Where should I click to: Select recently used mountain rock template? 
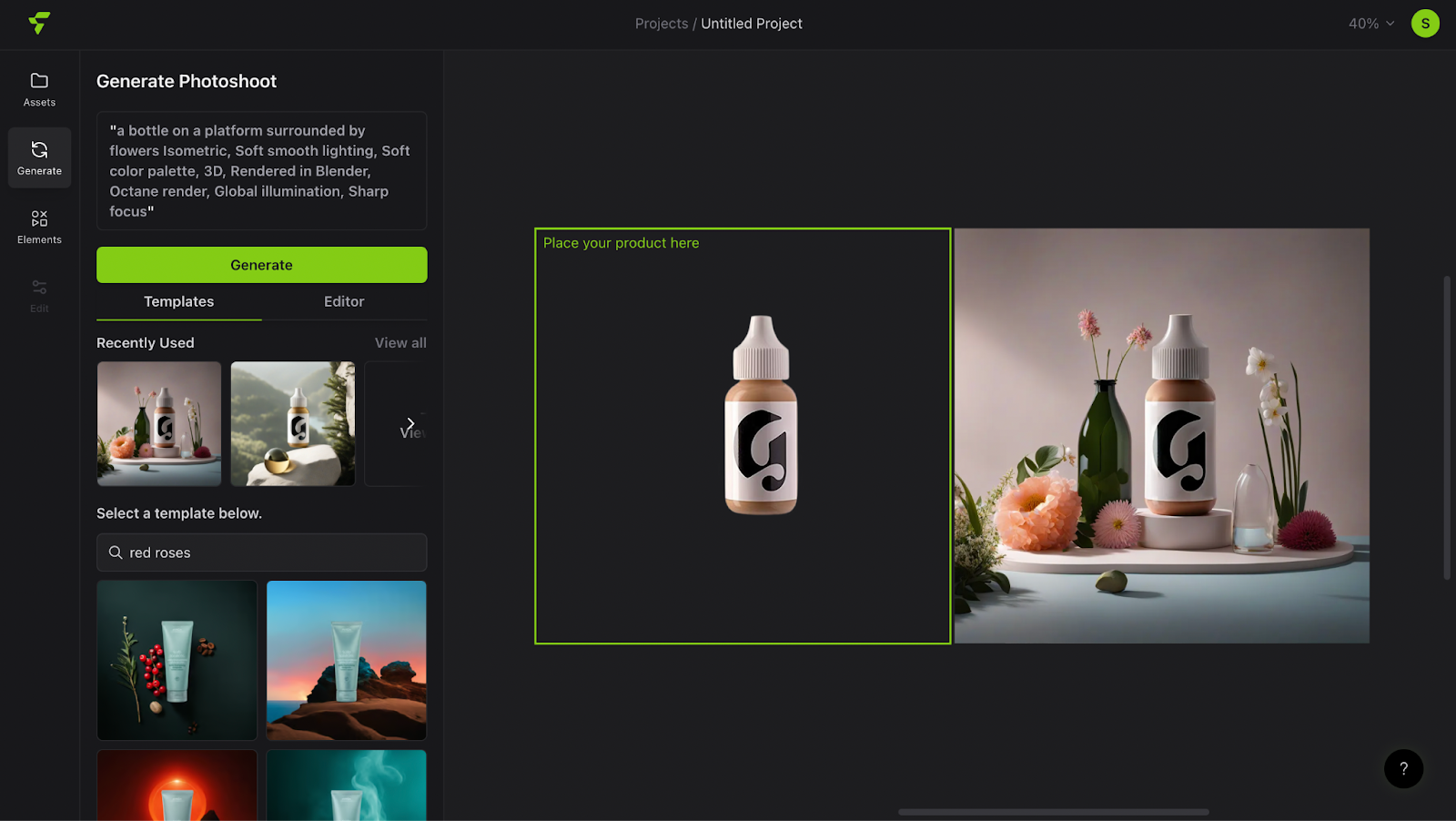point(293,423)
